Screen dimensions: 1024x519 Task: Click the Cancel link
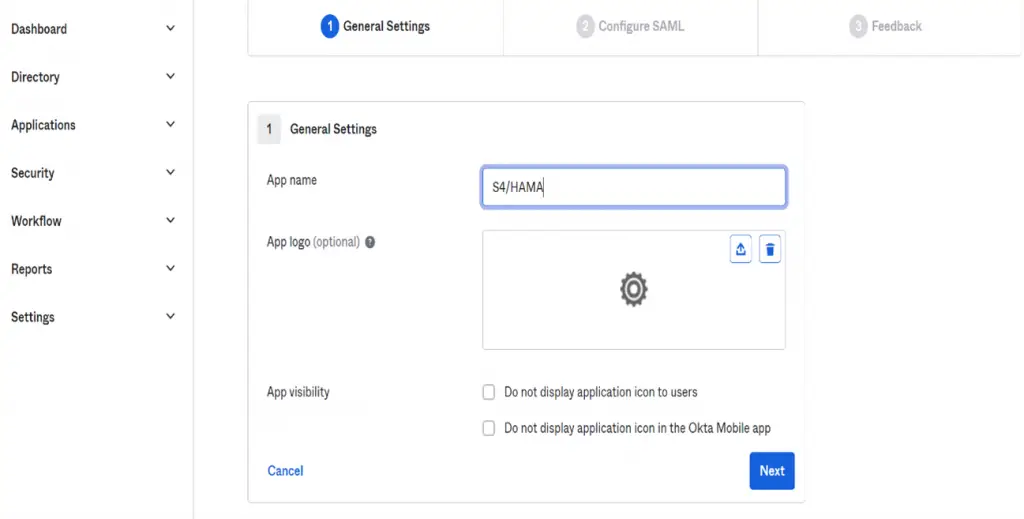285,471
